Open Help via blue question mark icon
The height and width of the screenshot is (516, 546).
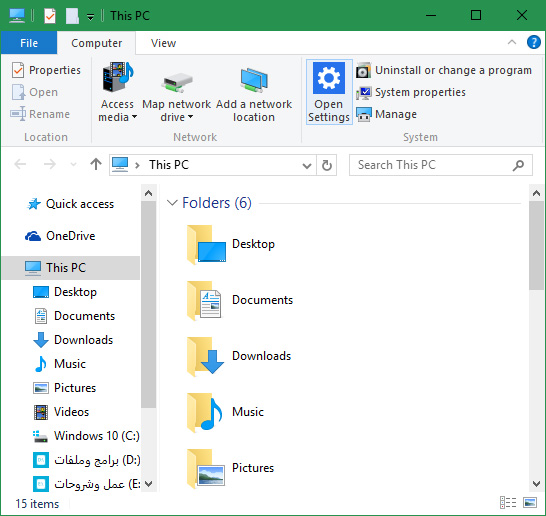(x=533, y=42)
